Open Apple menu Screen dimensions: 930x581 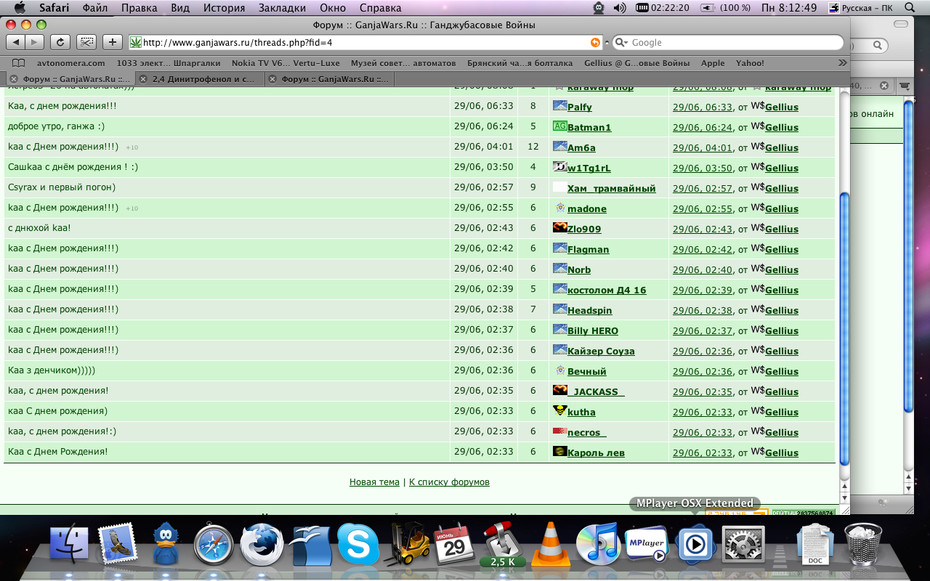[20, 8]
